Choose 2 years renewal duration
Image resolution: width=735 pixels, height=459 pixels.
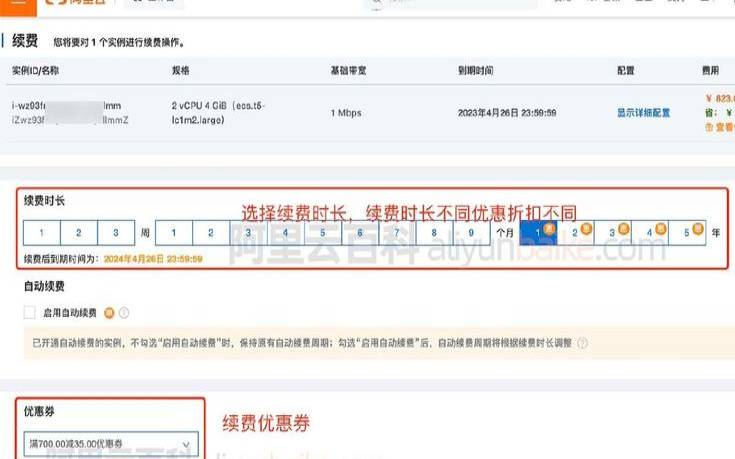coord(575,233)
